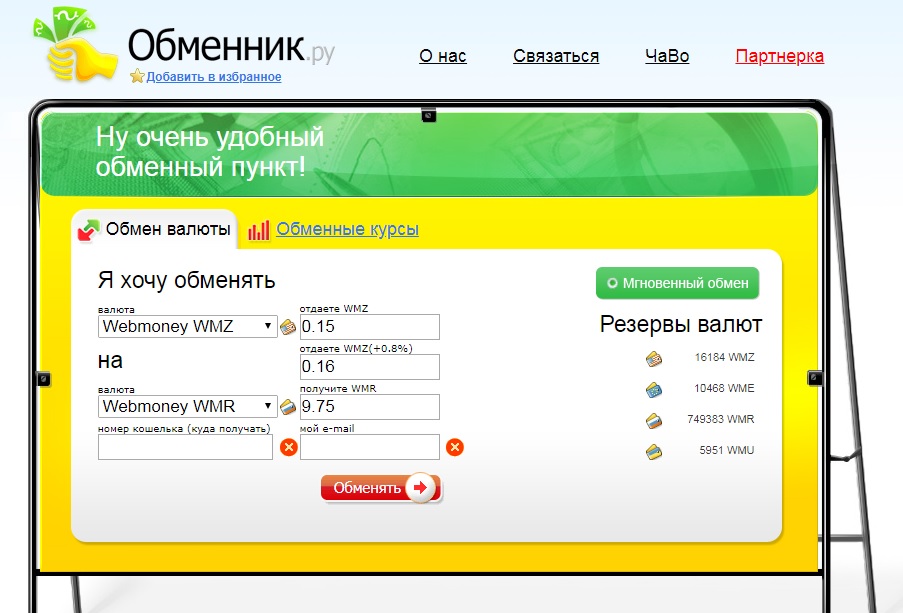
Task: Click the WMZ reserve wallet icon
Action: (654, 359)
